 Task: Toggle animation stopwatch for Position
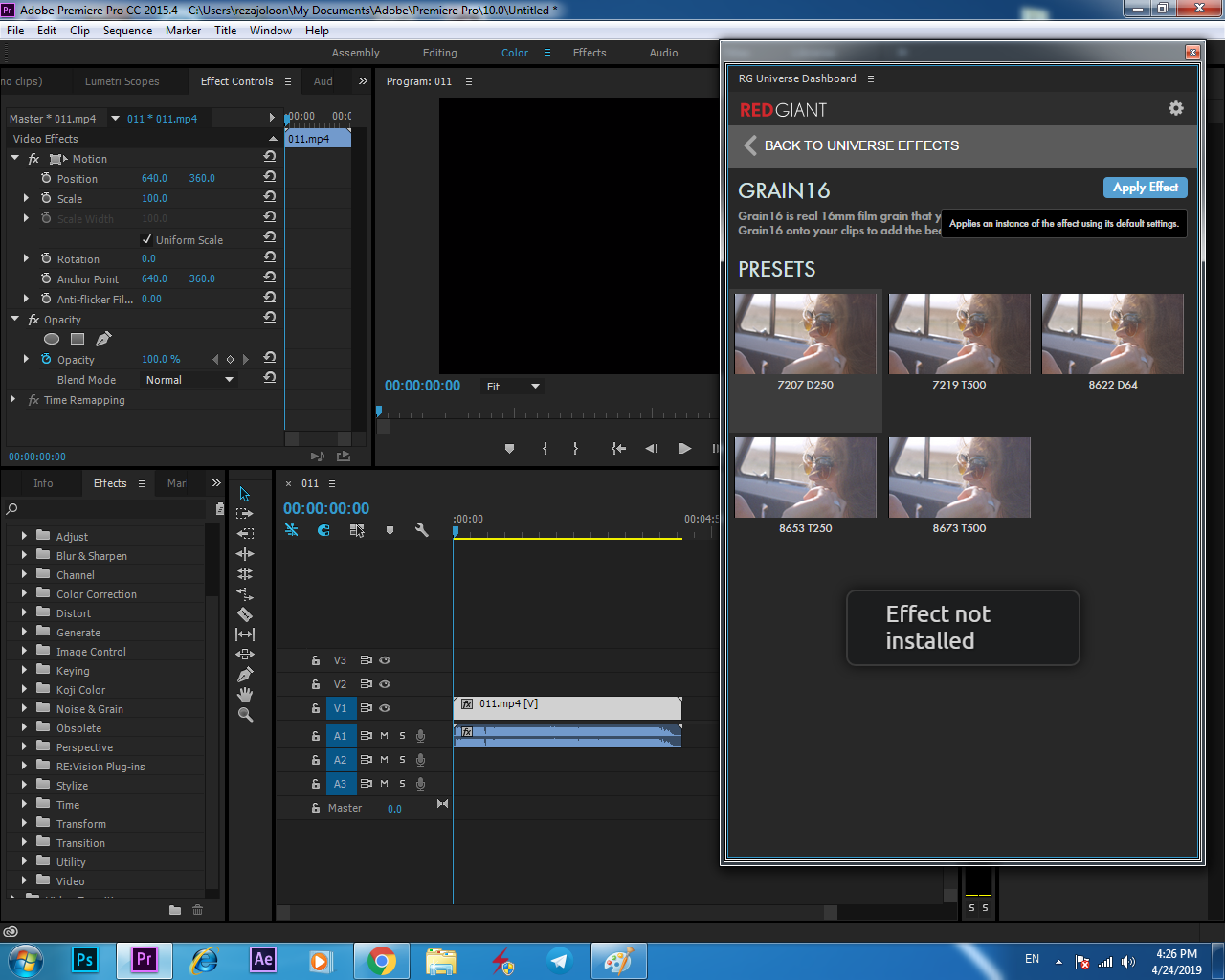click(46, 178)
